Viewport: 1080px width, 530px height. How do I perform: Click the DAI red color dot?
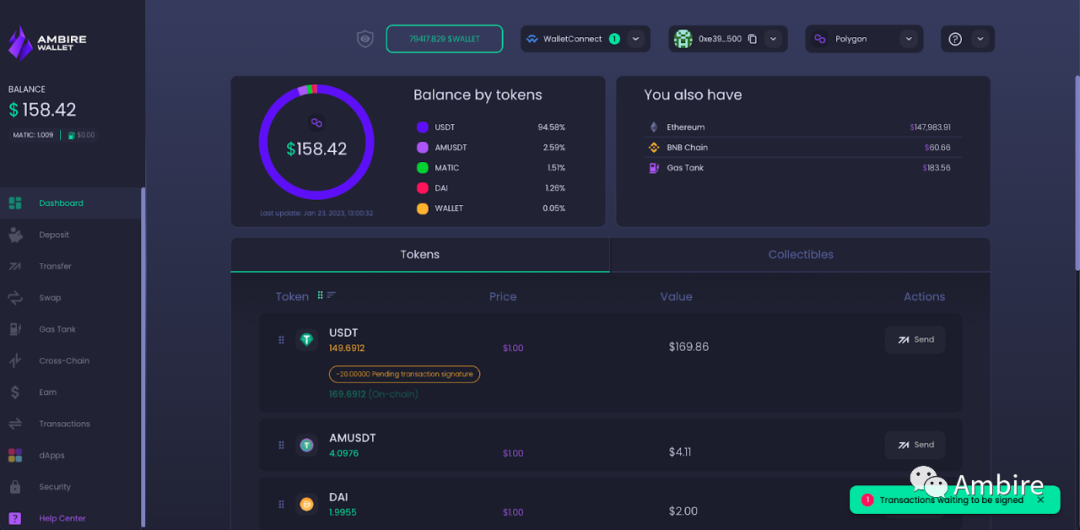[422, 188]
